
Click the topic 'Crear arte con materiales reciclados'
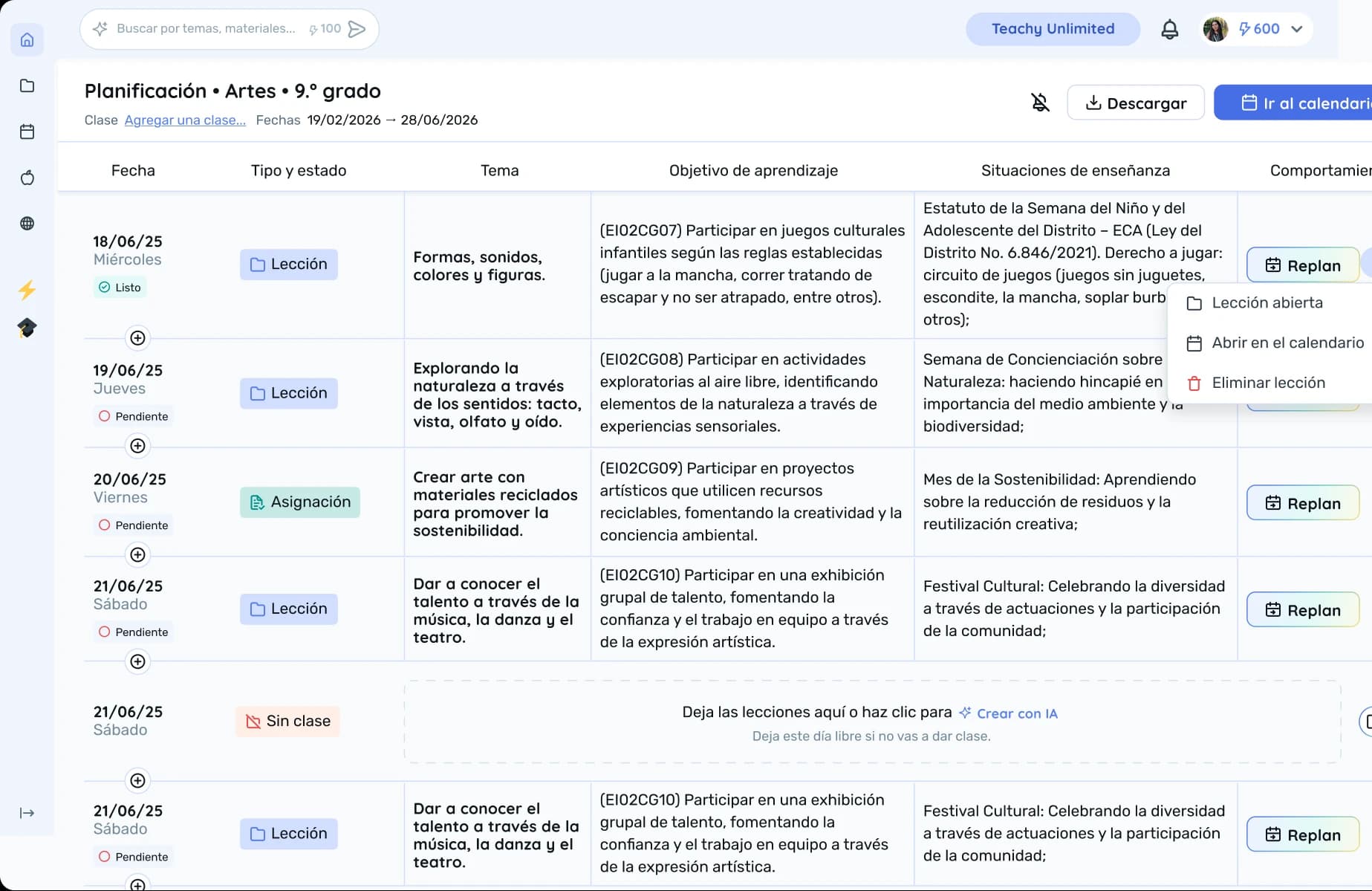[495, 504]
